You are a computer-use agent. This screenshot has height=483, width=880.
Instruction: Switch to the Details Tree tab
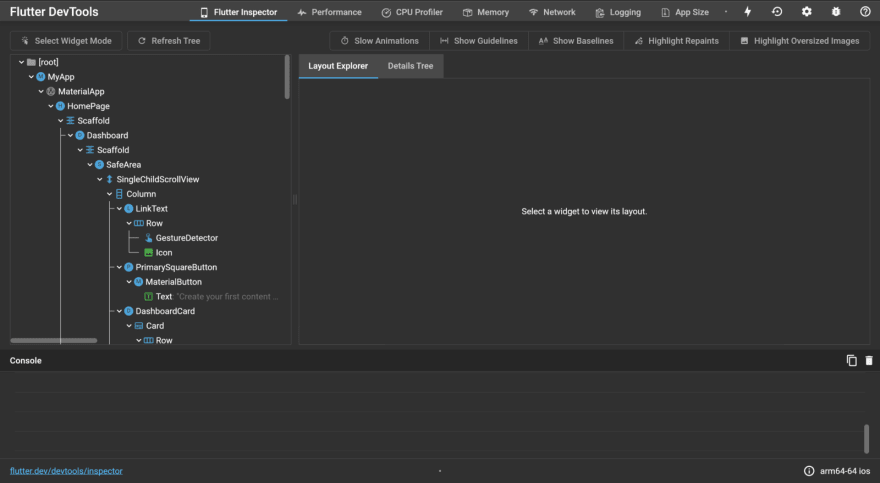(x=410, y=66)
